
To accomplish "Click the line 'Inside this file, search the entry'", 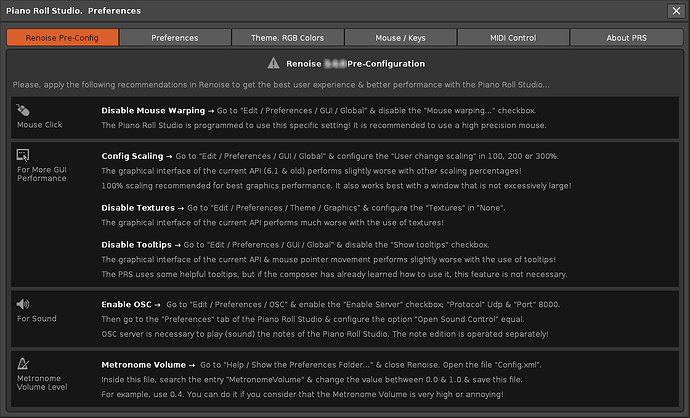I will point(312,379).
